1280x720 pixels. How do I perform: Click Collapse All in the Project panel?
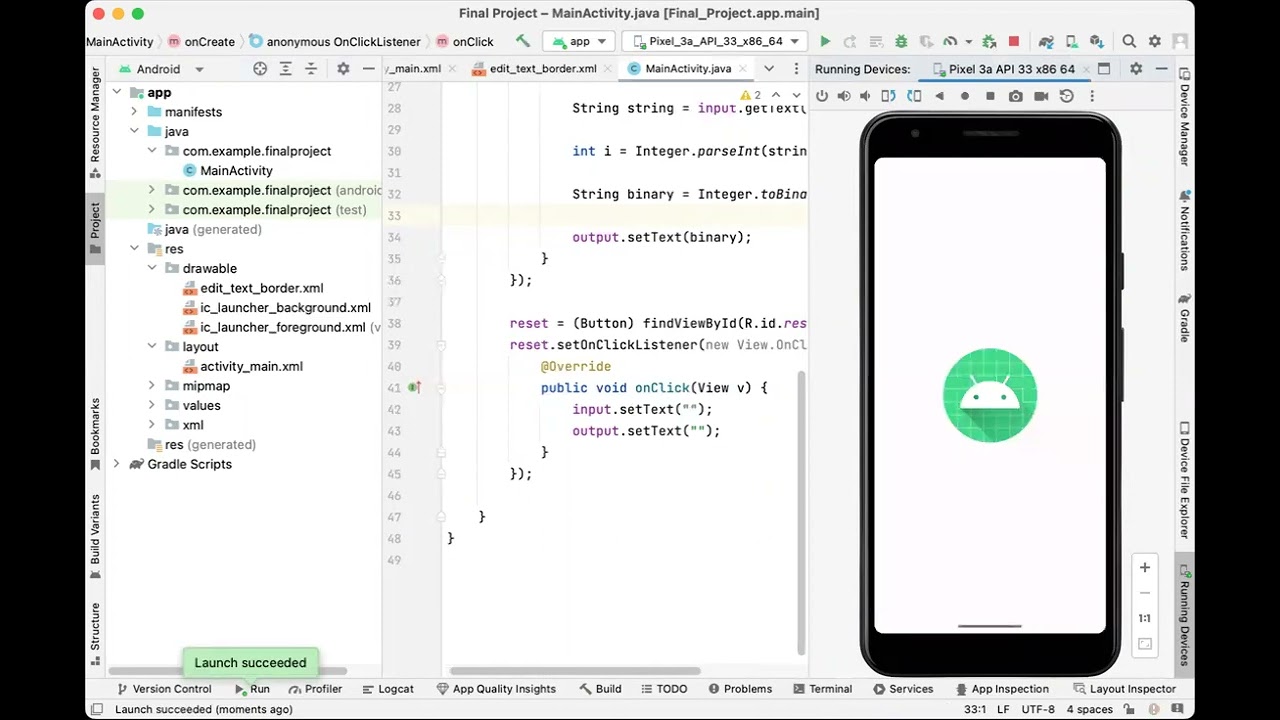click(311, 69)
